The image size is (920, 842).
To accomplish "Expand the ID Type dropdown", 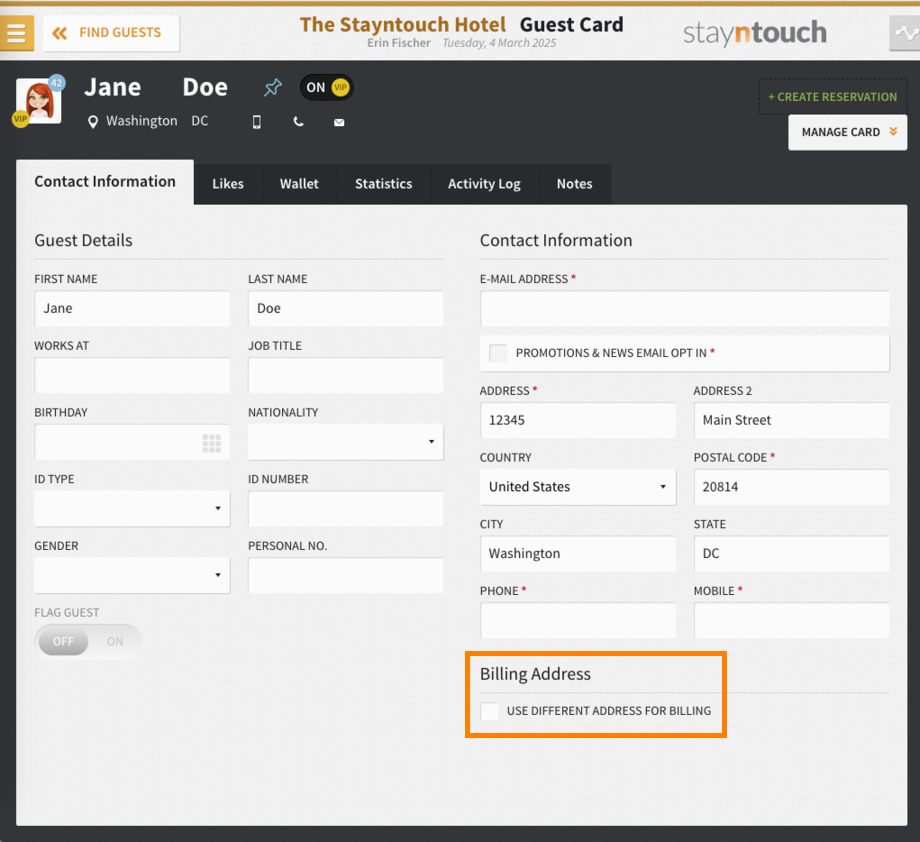I will coord(132,509).
